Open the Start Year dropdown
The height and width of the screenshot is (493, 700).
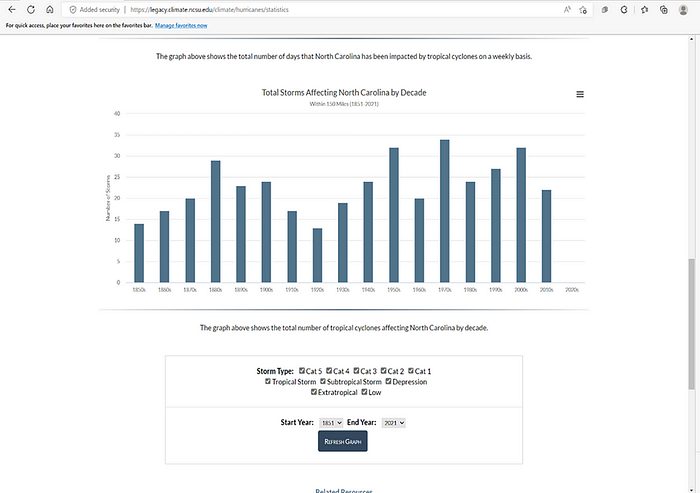pyautogui.click(x=331, y=422)
